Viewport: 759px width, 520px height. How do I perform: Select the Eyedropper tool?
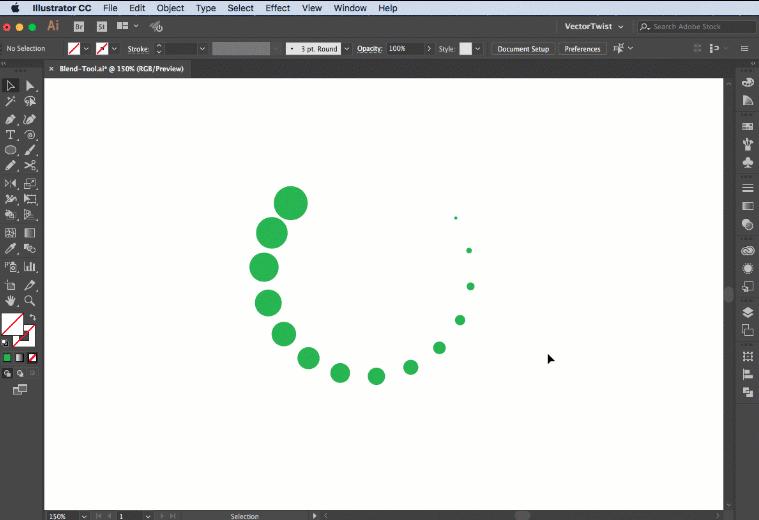[10, 248]
